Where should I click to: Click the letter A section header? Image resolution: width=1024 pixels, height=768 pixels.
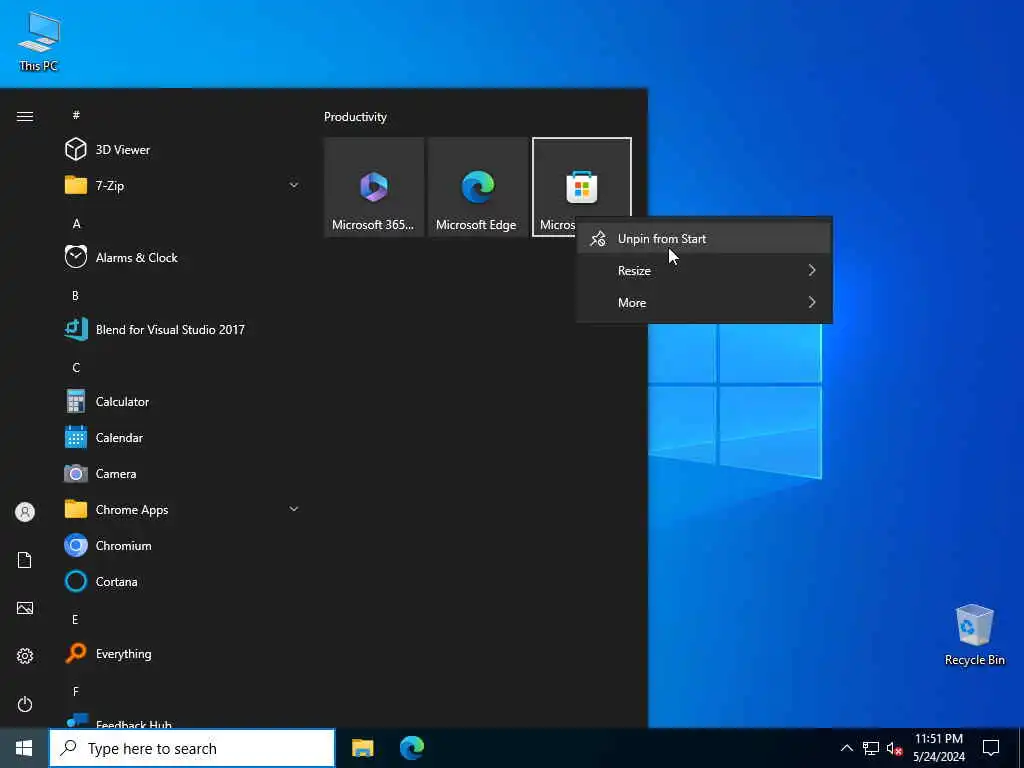76,224
